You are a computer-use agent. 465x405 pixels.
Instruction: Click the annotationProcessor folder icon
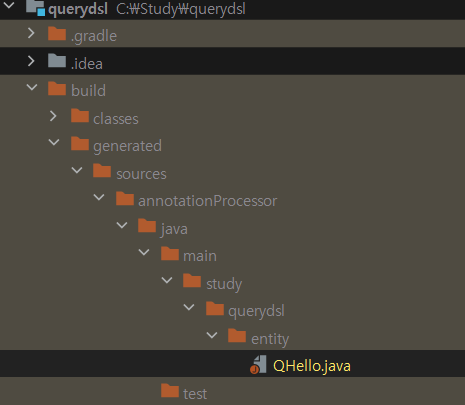pyautogui.click(x=125, y=199)
